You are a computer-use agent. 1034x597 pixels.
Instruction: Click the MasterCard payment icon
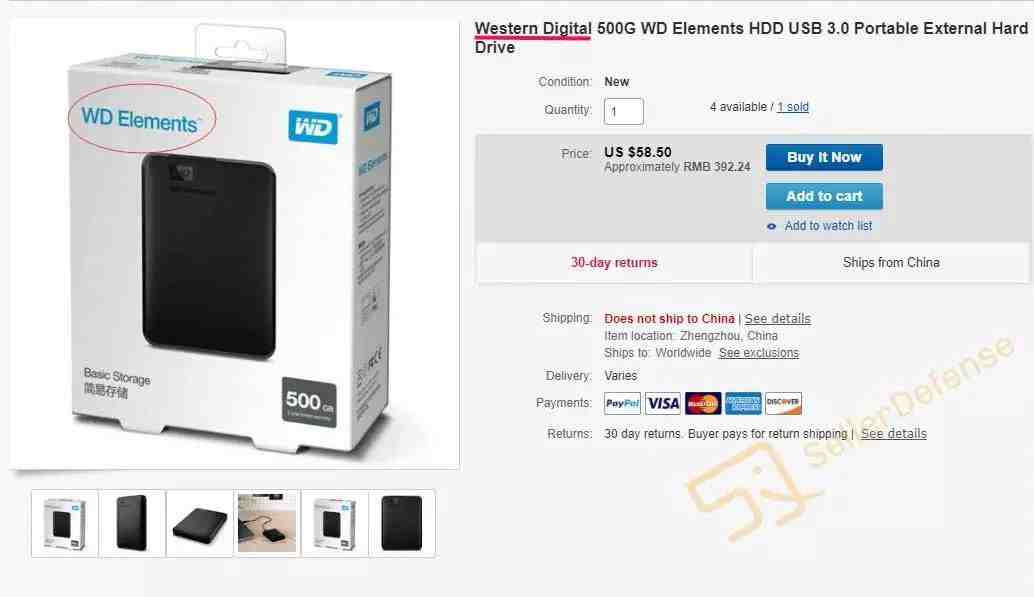click(703, 403)
